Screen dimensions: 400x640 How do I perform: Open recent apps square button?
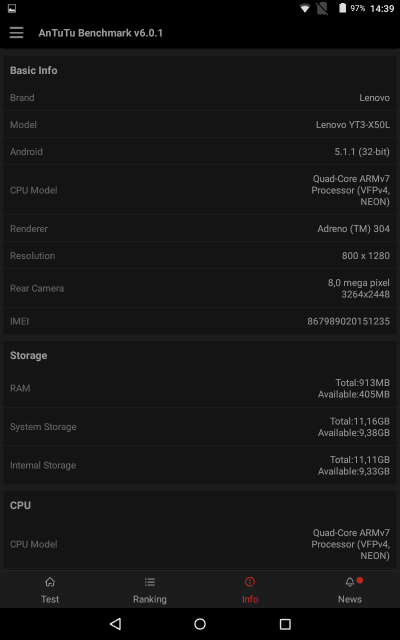(x=285, y=624)
